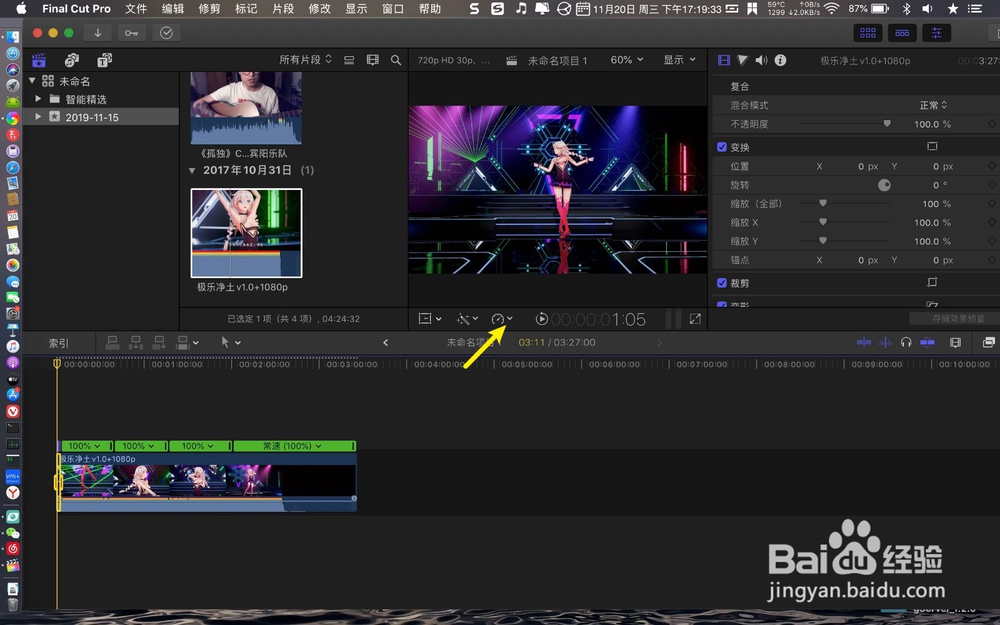The width and height of the screenshot is (1000, 625).
Task: Select the 极乐净土v1.0+1080p thumbnail
Action: [x=246, y=233]
